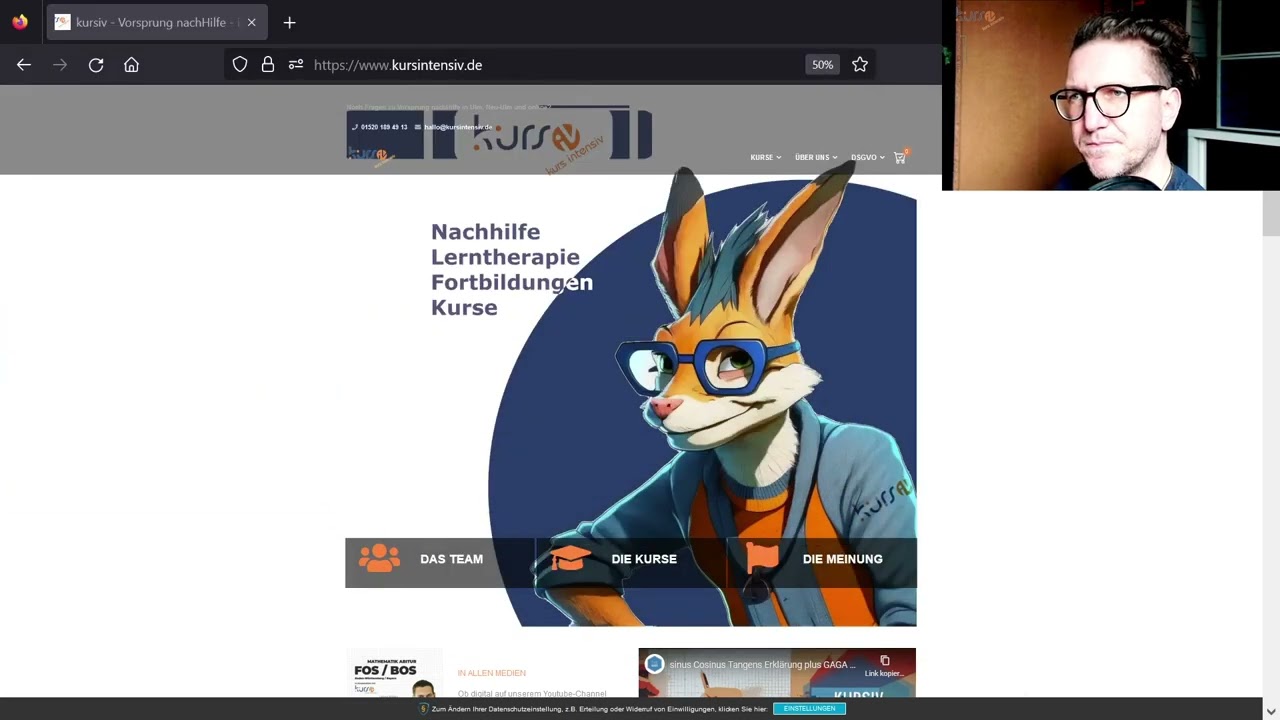The image size is (1280, 720).
Task: Reload the page with refresh icon
Action: 96,65
